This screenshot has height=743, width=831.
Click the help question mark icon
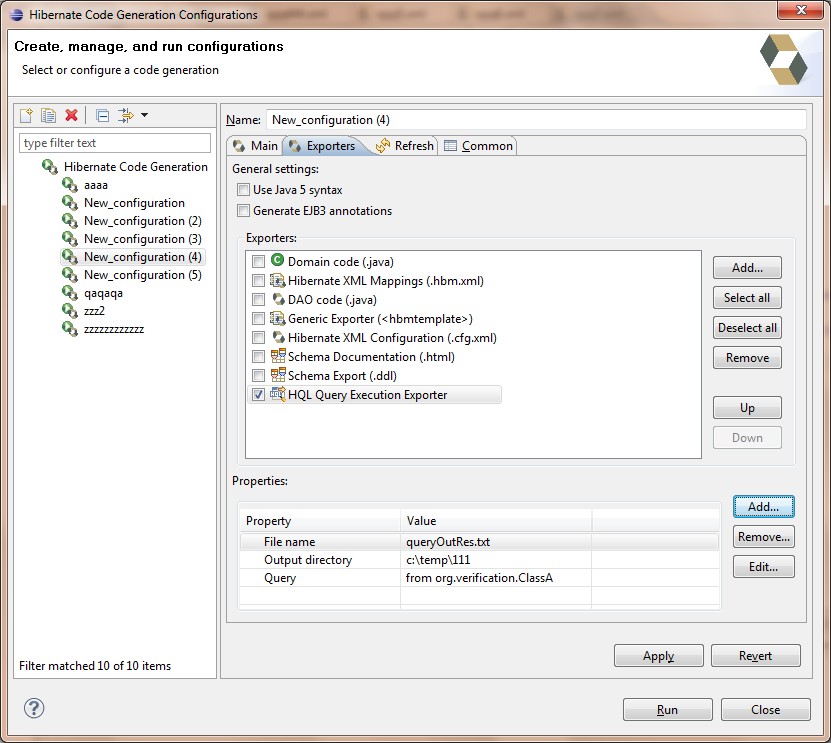click(34, 708)
